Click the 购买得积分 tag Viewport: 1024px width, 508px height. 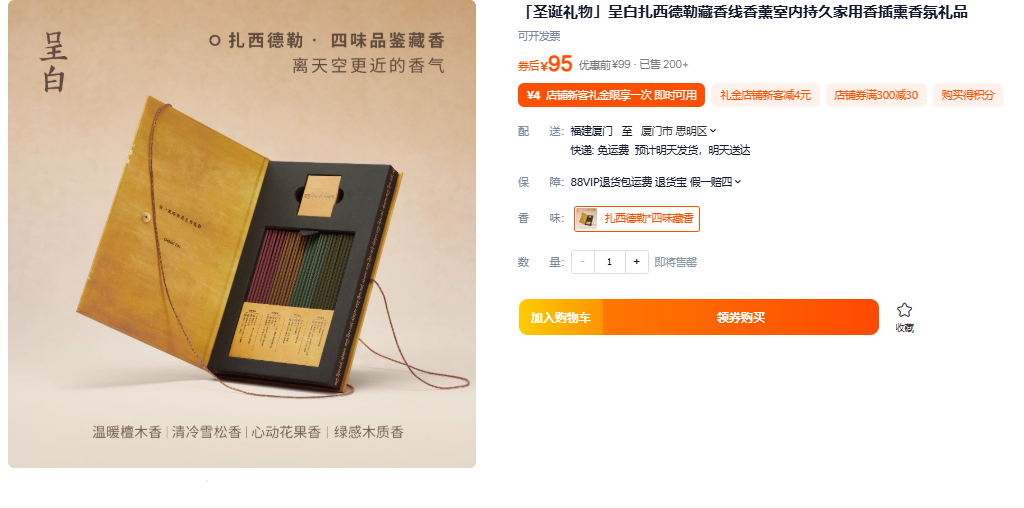[968, 95]
